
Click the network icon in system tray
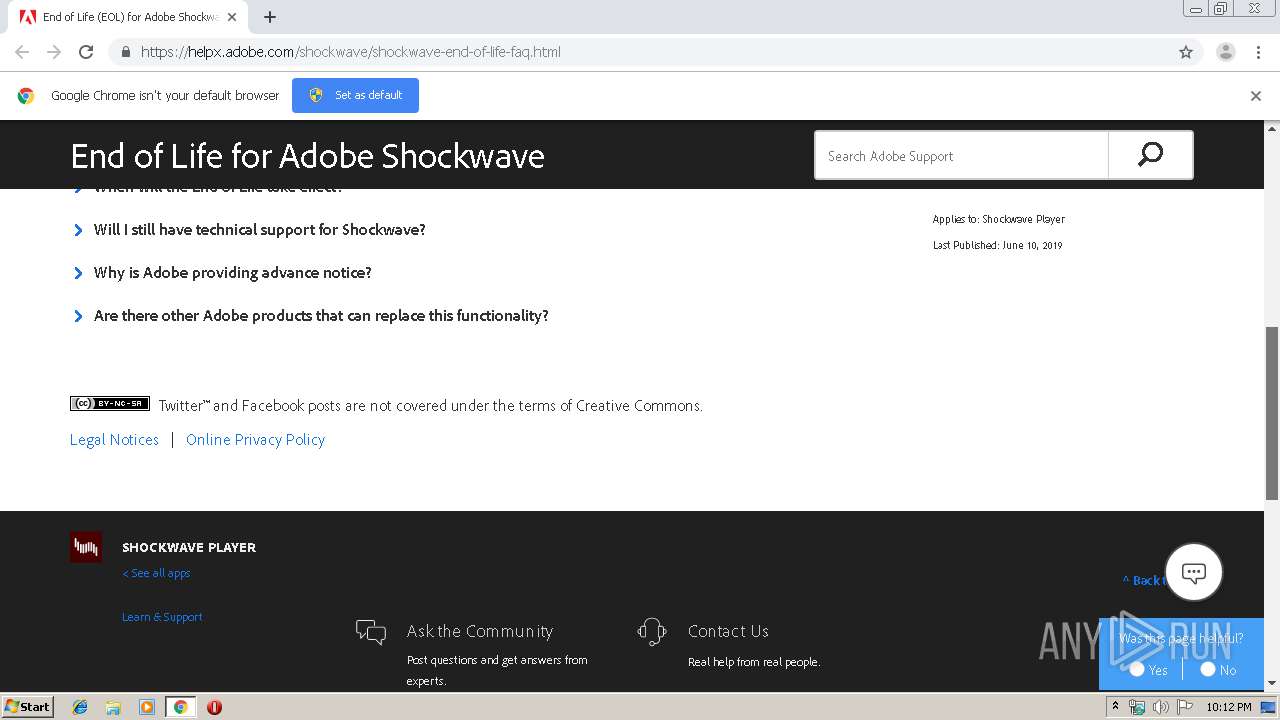point(1137,707)
